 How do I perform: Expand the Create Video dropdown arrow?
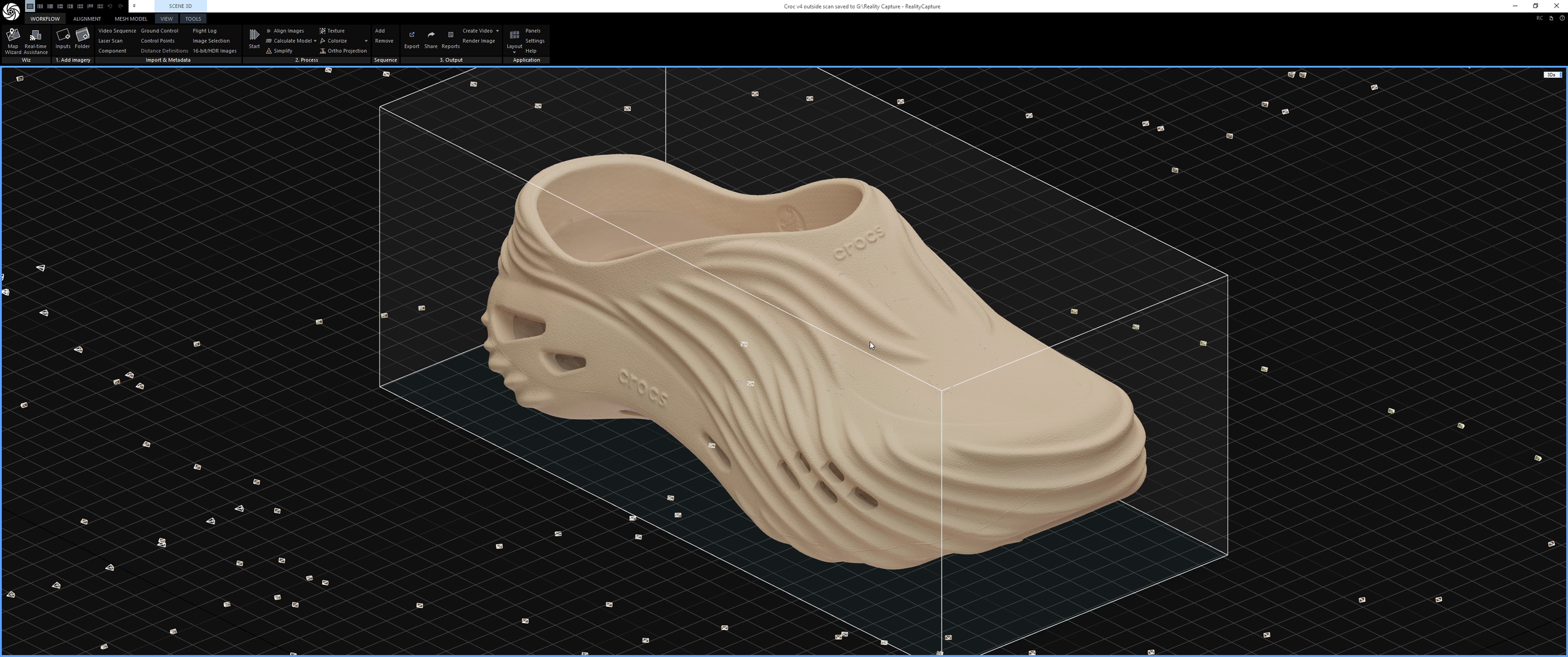pos(497,31)
